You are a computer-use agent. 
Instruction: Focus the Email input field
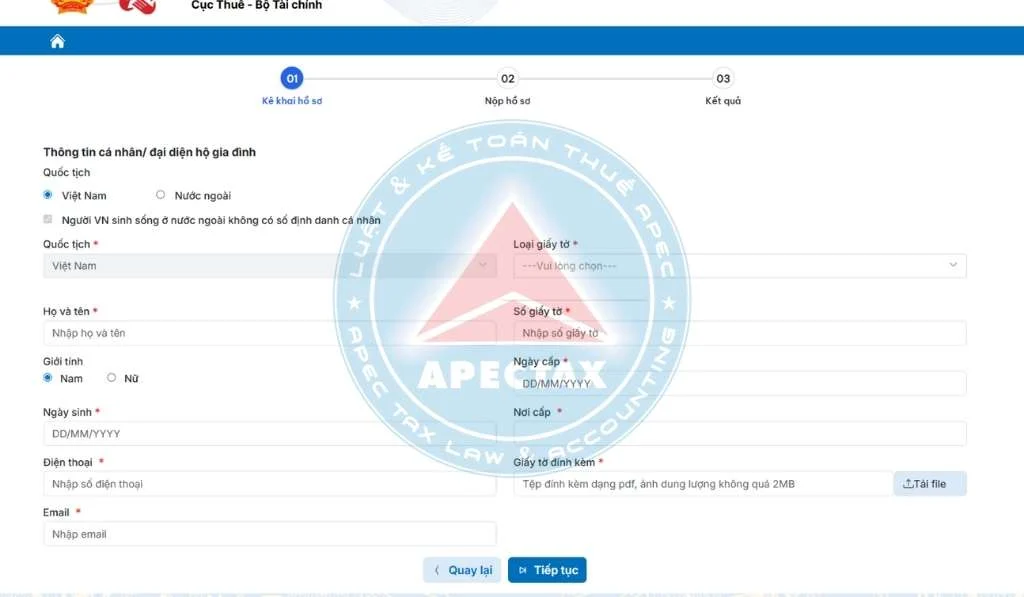pyautogui.click(x=270, y=534)
